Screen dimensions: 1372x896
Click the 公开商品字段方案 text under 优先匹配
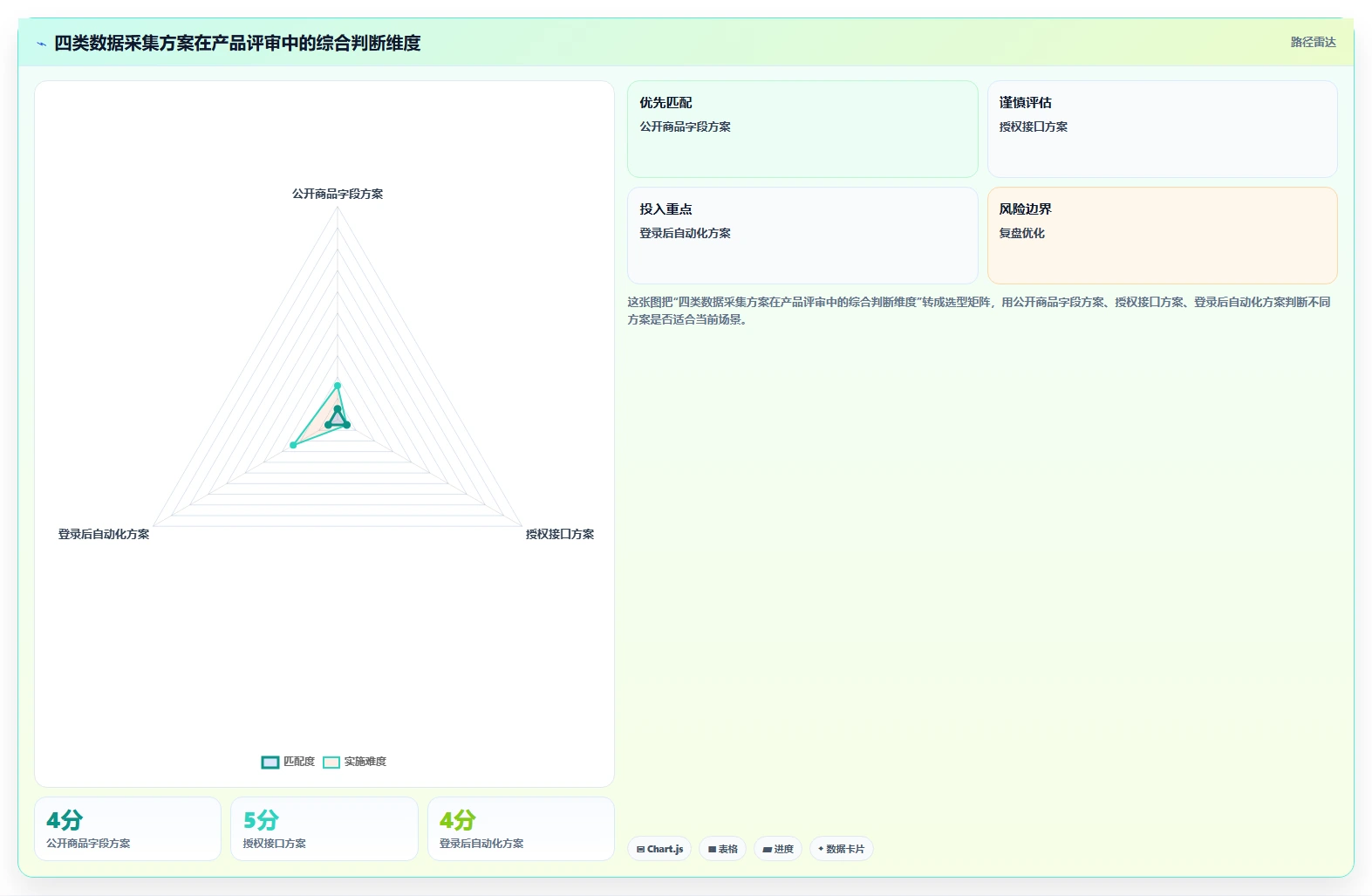(x=685, y=127)
